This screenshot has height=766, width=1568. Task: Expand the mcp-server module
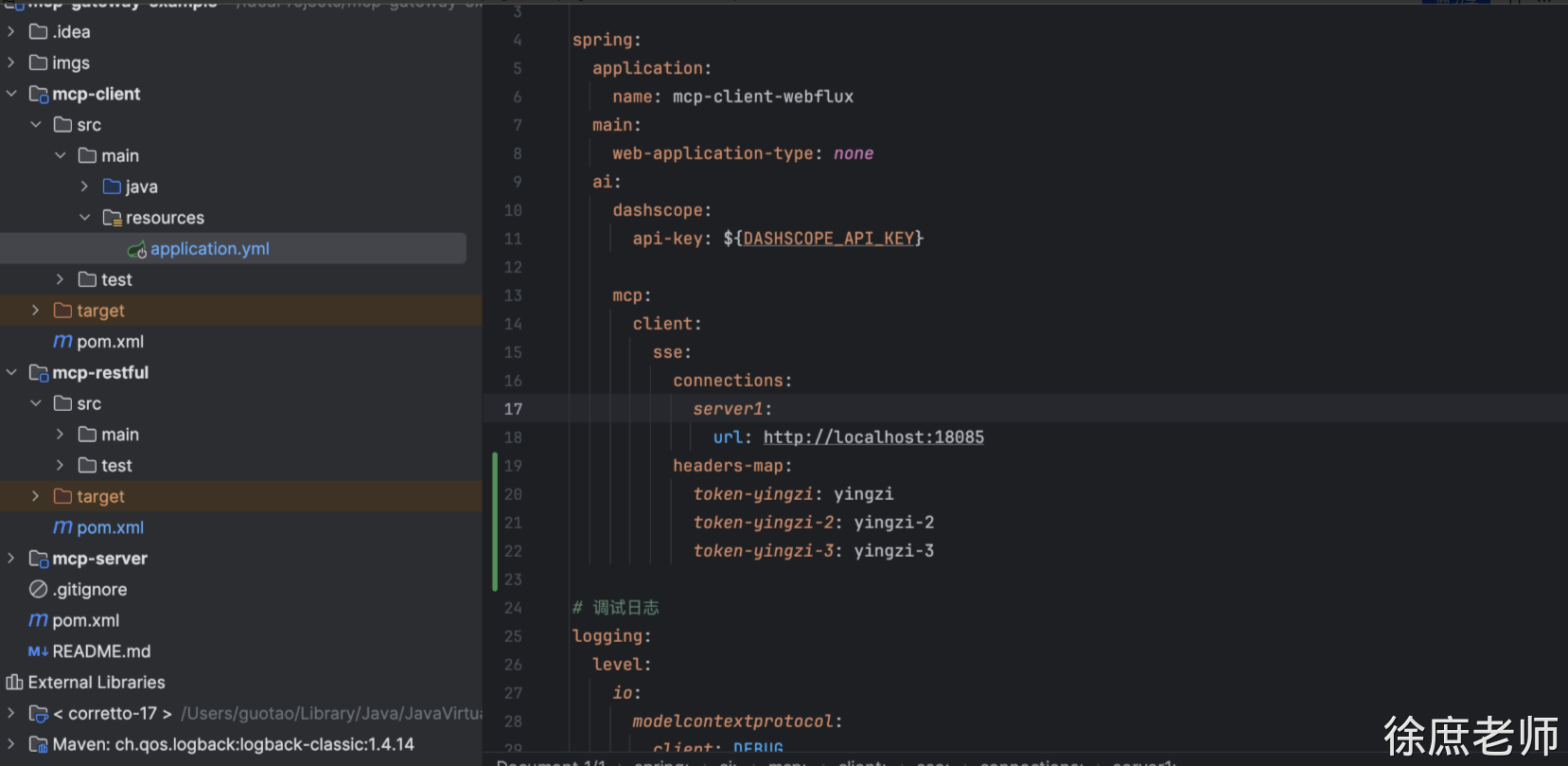pos(11,559)
